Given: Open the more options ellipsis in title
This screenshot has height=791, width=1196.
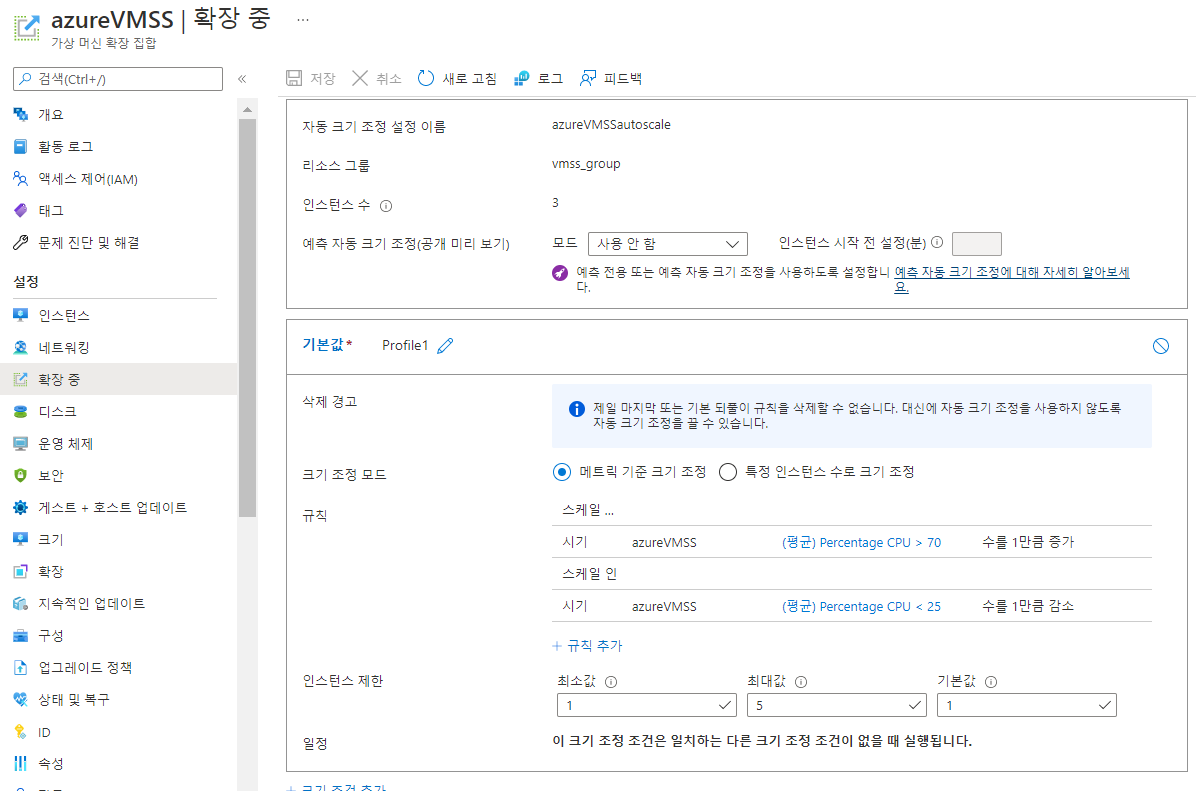Looking at the screenshot, I should (x=303, y=21).
